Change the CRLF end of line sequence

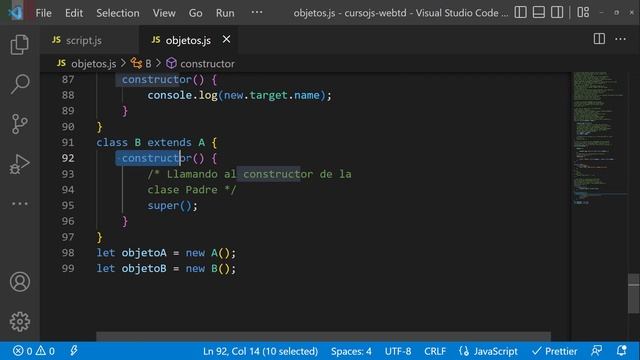(435, 351)
